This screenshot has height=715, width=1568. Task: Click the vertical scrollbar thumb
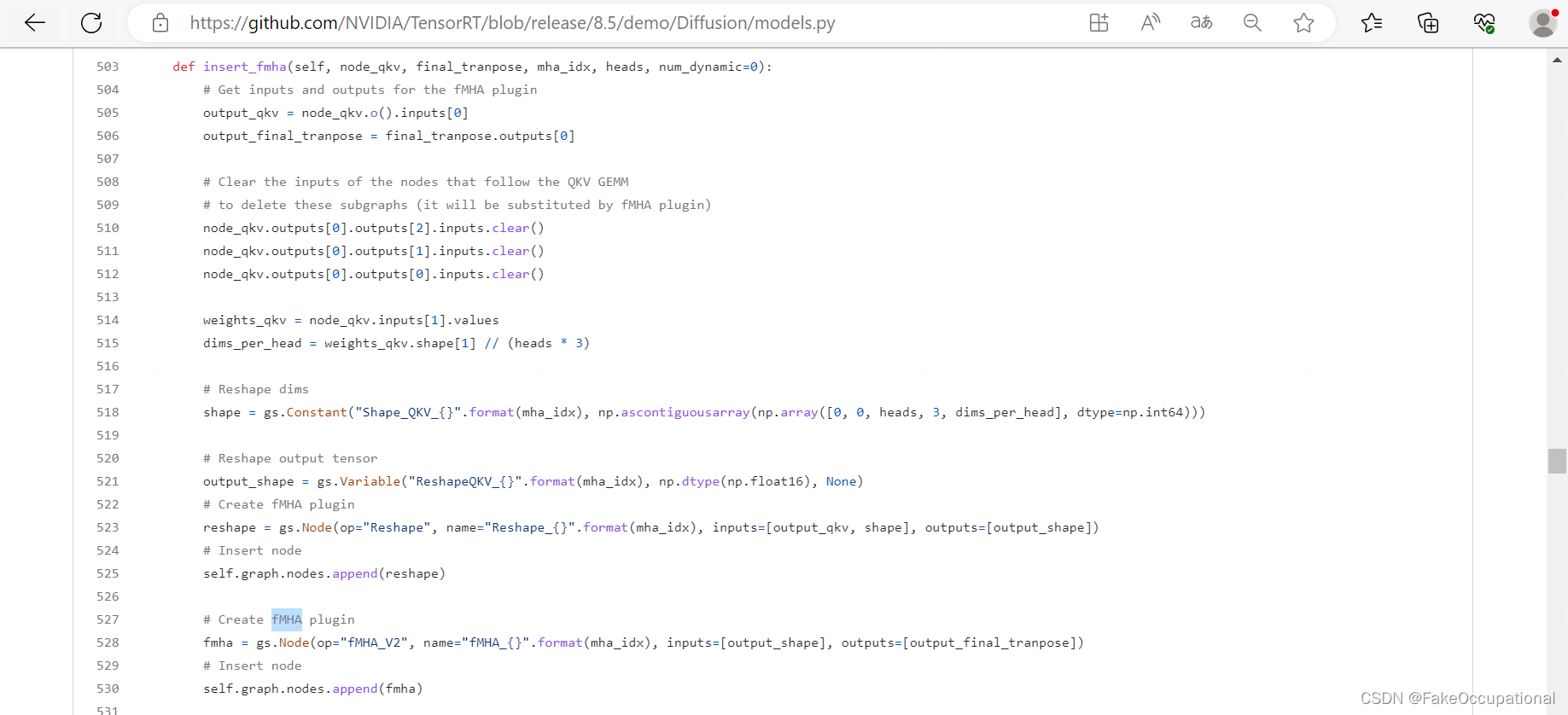pyautogui.click(x=1557, y=461)
